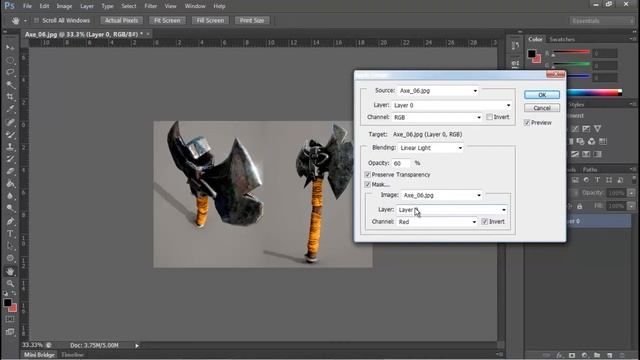The width and height of the screenshot is (640, 360).
Task: Click Cancel in Apply Image dialog
Action: (542, 108)
